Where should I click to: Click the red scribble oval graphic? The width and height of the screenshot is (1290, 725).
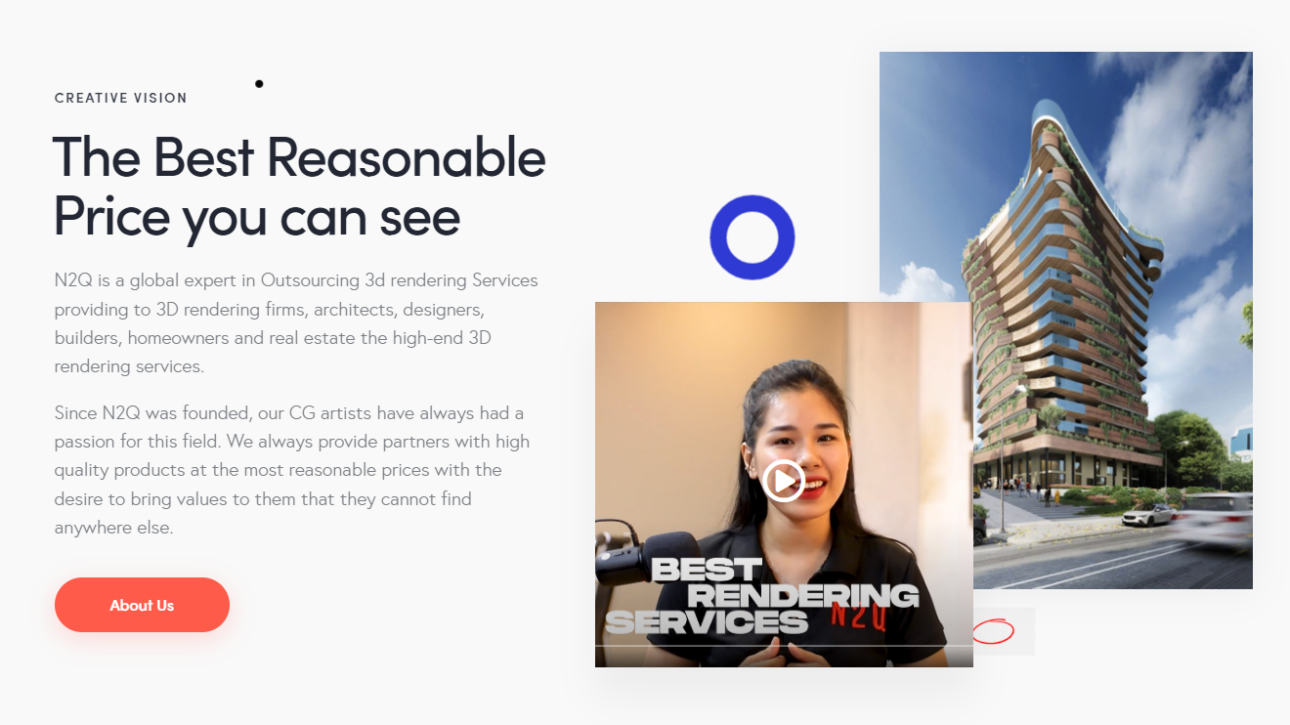(994, 631)
